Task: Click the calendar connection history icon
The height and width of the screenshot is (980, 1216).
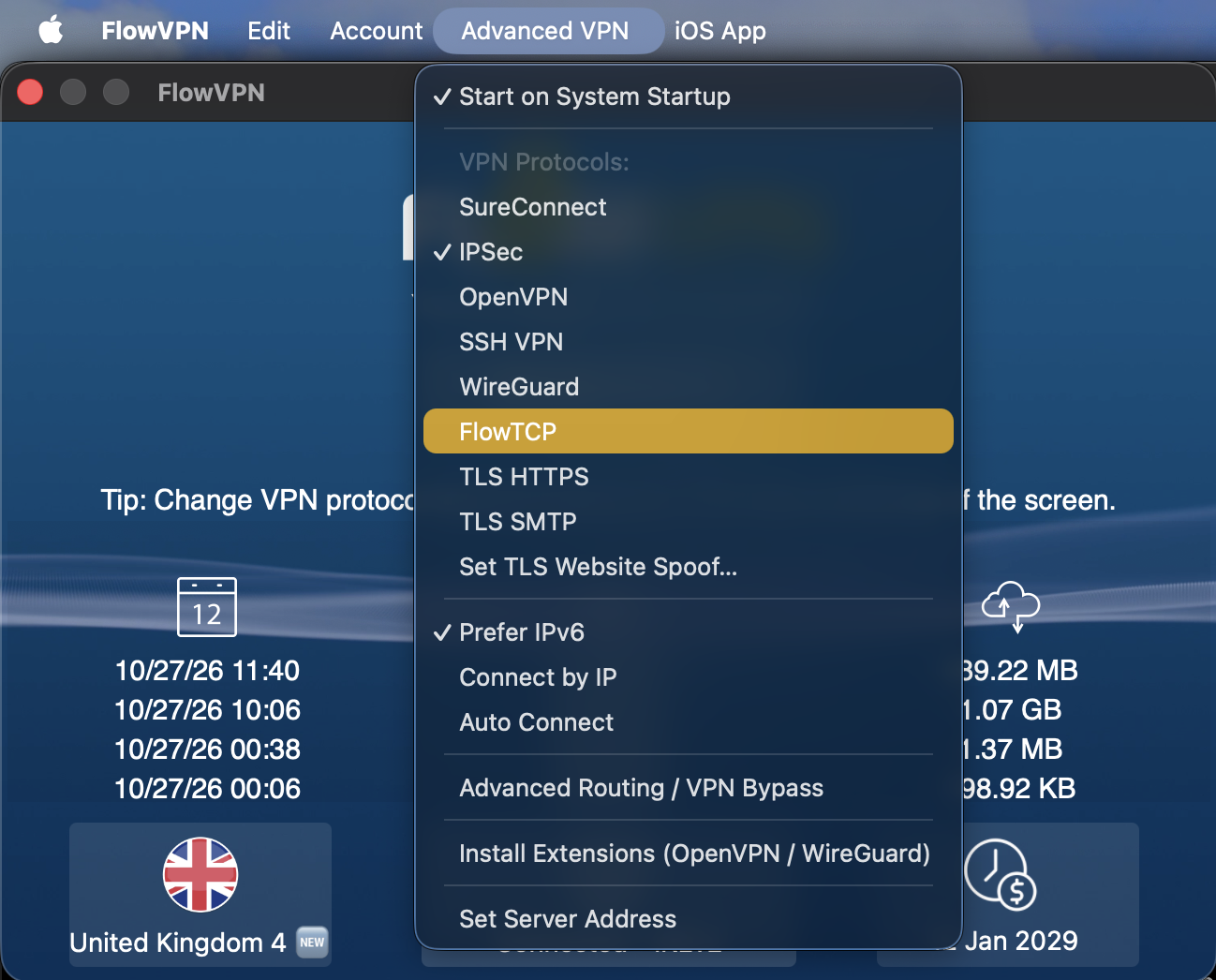Action: tap(207, 607)
